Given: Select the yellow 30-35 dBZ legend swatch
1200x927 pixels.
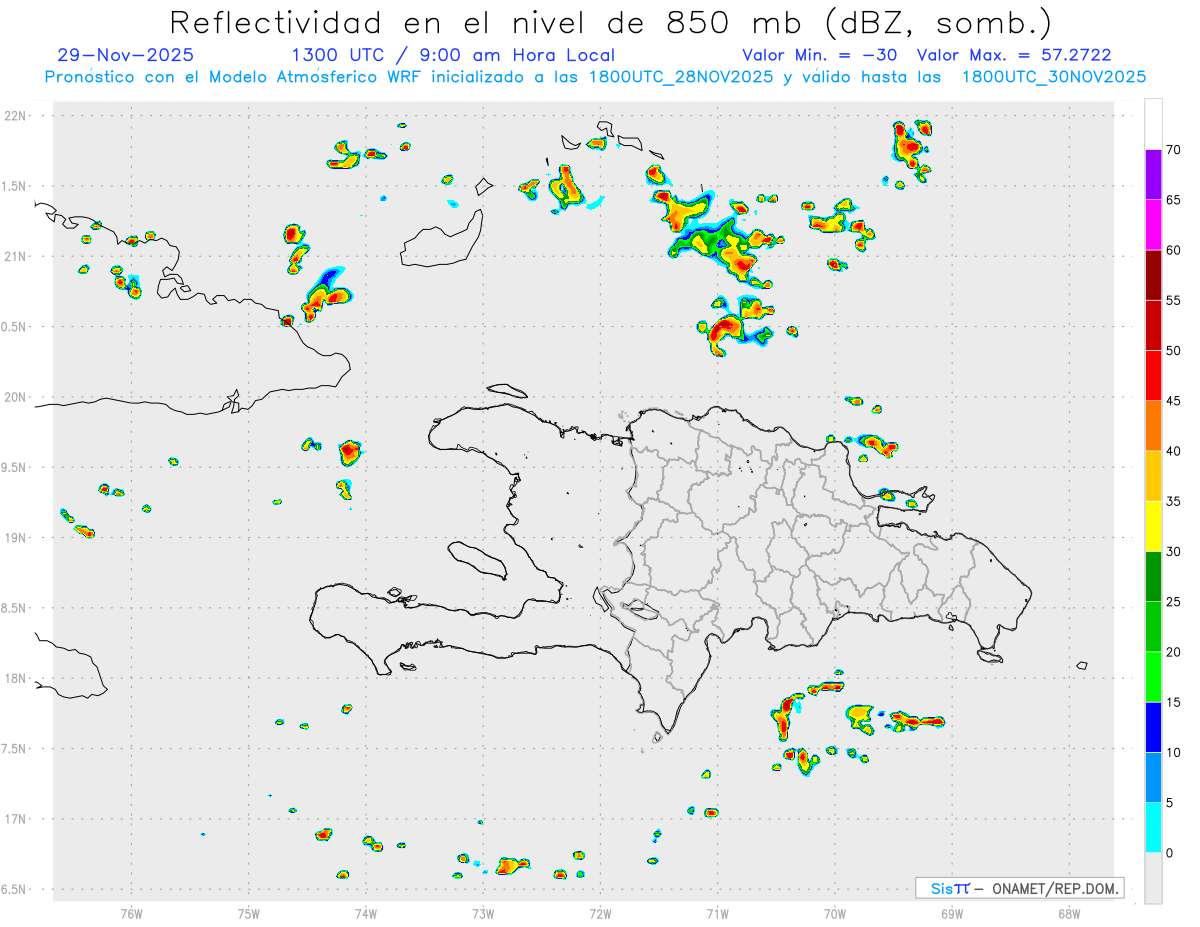Looking at the screenshot, I should 1153,526.
